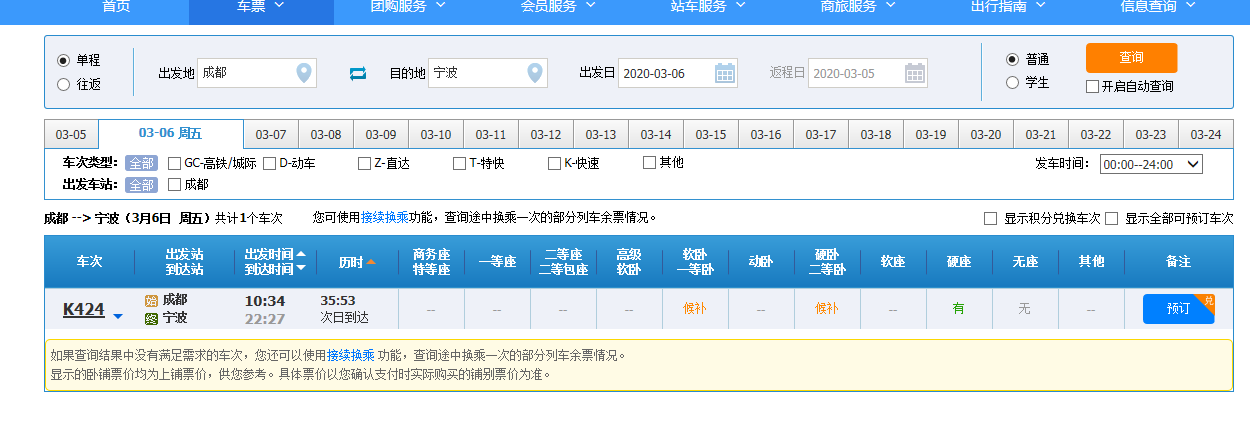Click 候补 under 硬卧 column
Viewport: 1250px width, 431px height.
[x=827, y=309]
